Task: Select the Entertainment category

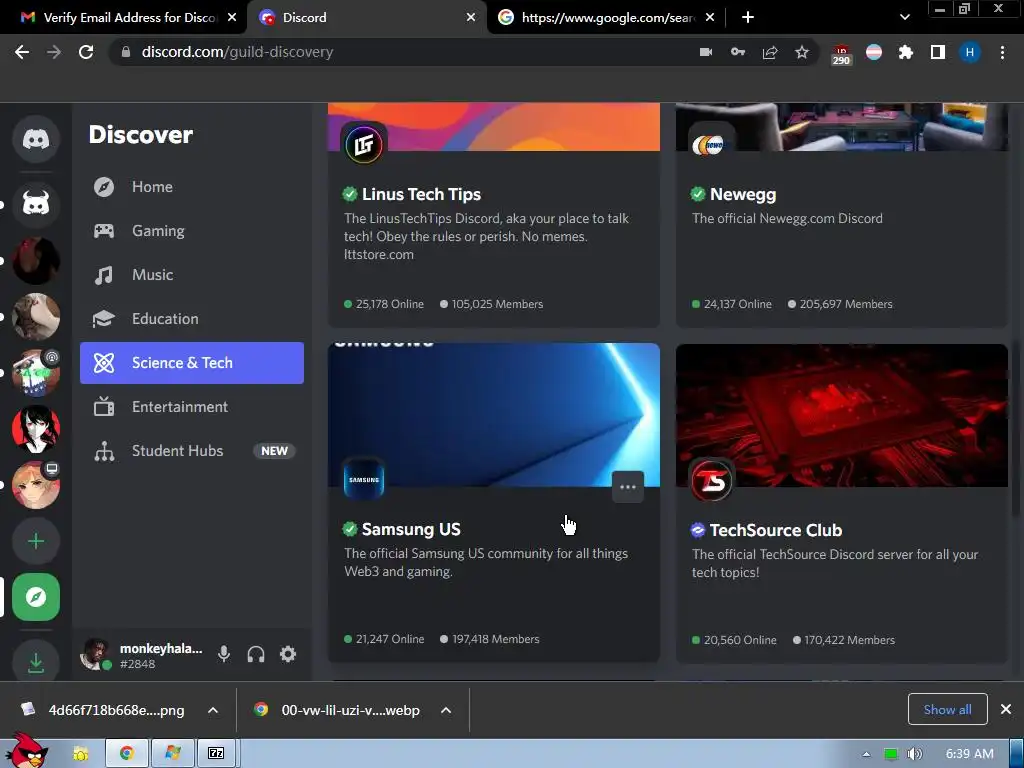Action: 192,407
